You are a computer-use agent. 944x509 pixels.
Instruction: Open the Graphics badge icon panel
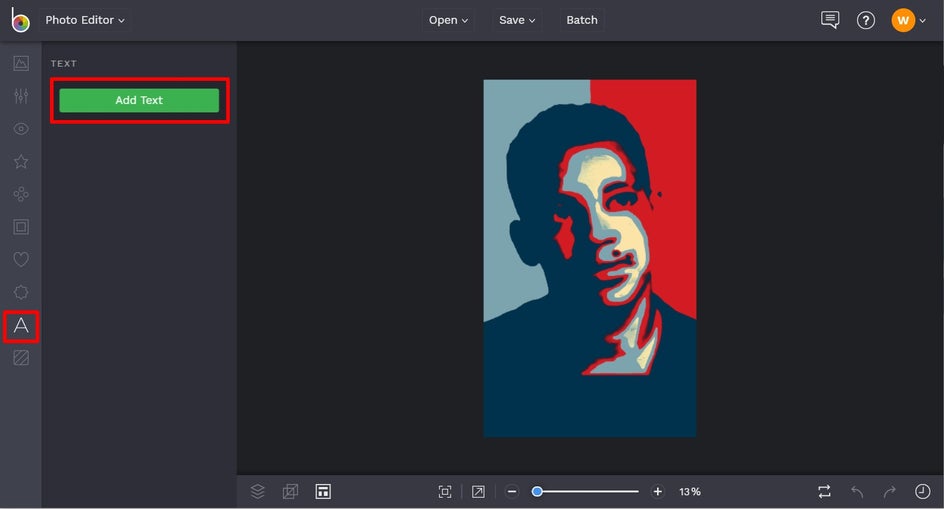click(21, 292)
